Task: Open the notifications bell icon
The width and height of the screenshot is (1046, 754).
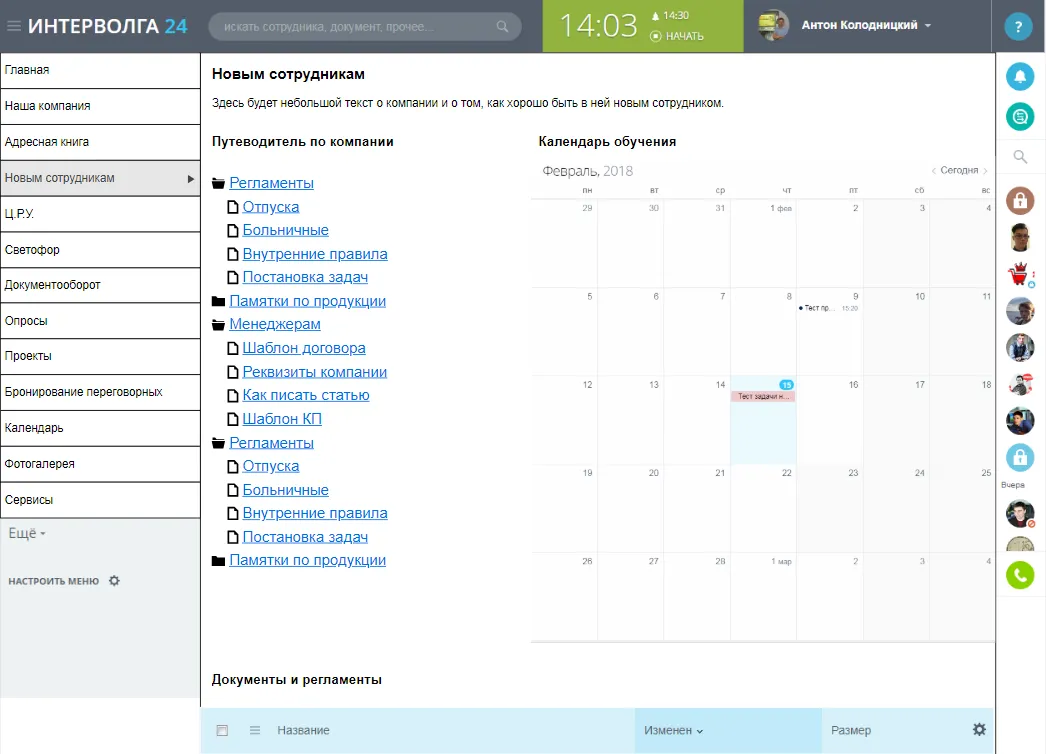Action: point(1019,76)
